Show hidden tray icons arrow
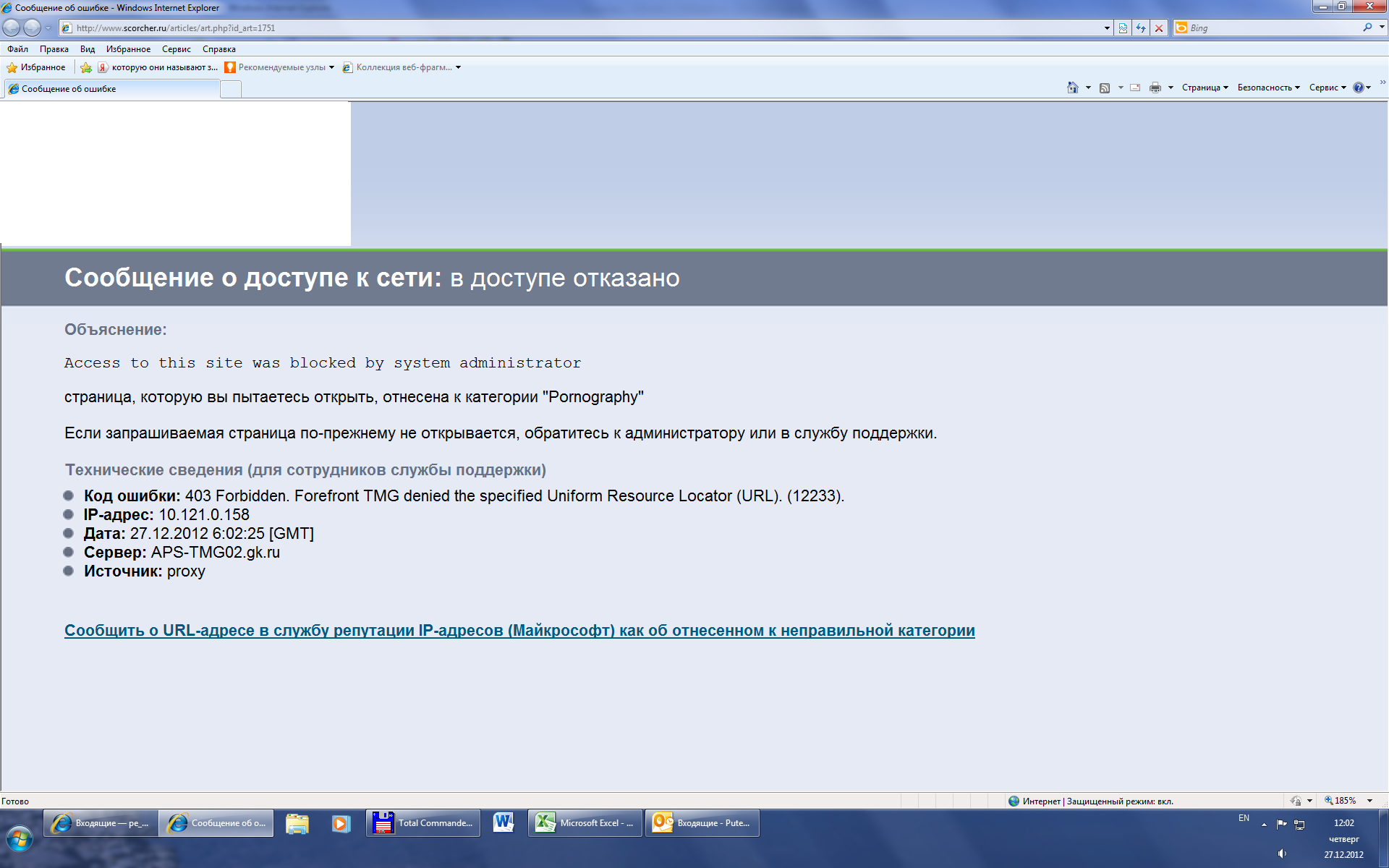1389x868 pixels. (1264, 825)
